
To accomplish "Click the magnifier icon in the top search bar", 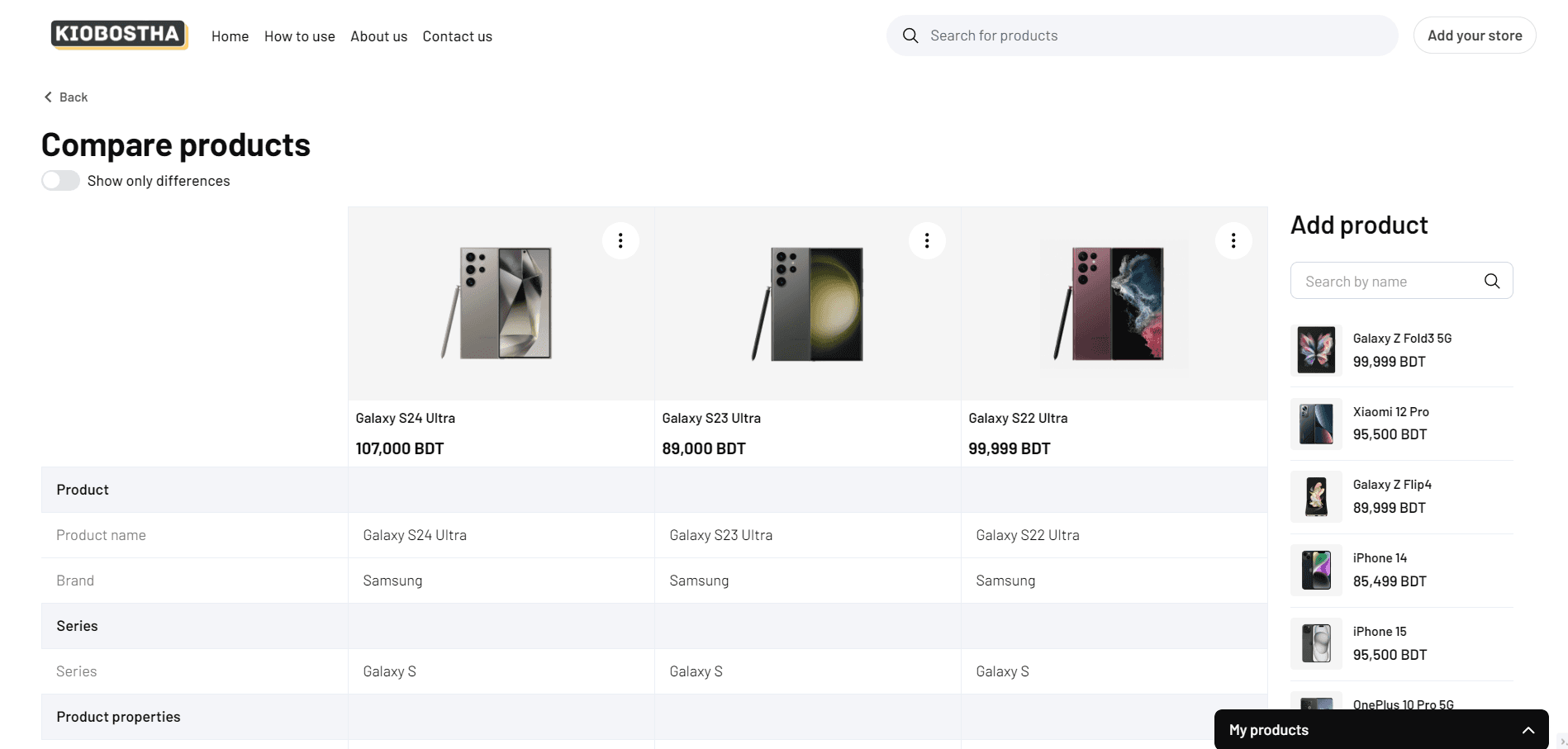I will click(x=910, y=36).
